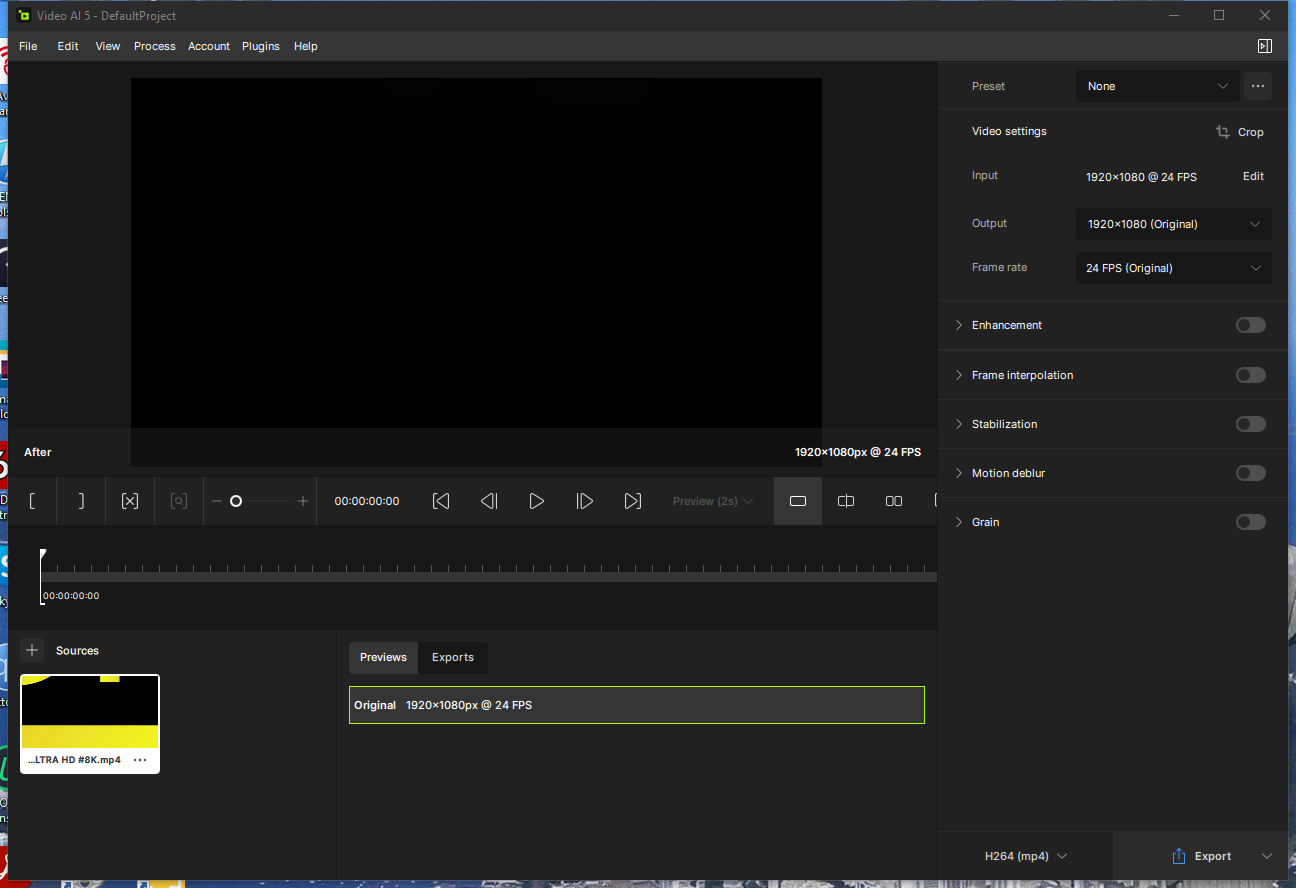Click the timeline zoom slider handle

236,501
